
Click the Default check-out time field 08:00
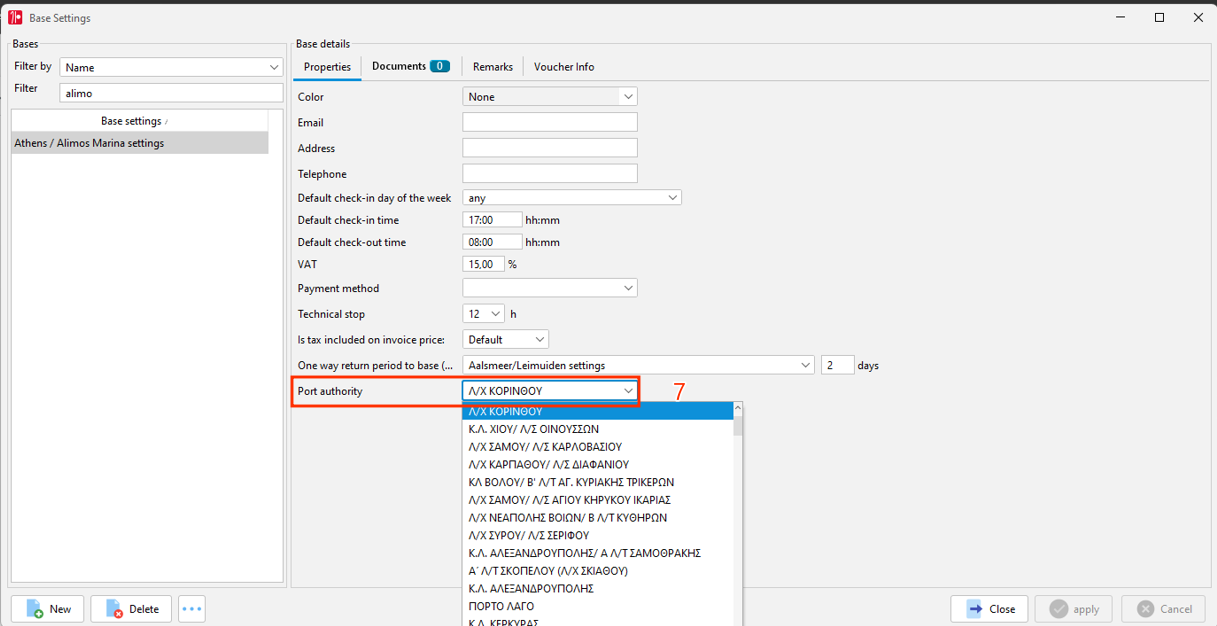493,242
